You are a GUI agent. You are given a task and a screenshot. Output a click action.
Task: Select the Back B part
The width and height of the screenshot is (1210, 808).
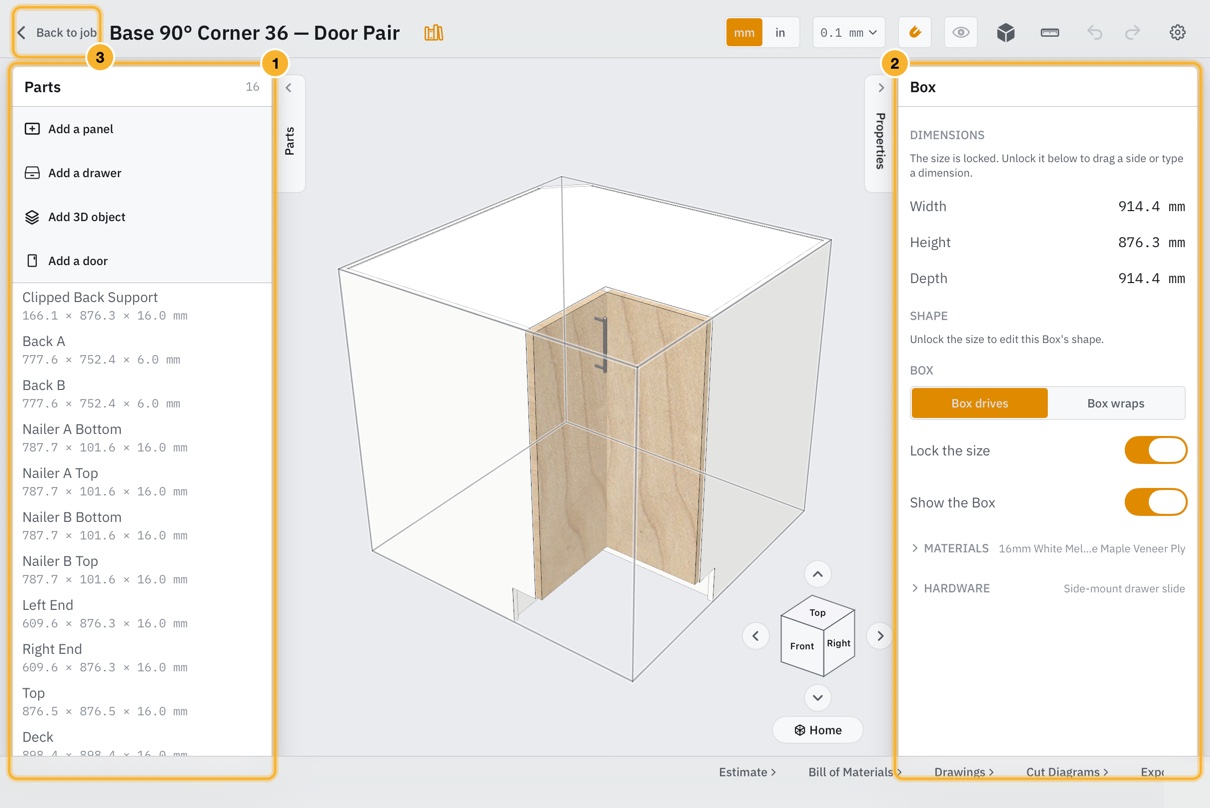[142, 394]
